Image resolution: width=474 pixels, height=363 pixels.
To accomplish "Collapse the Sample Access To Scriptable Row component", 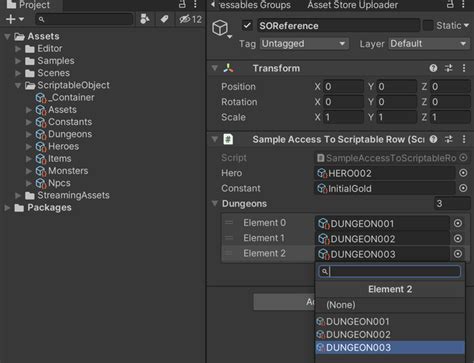I will point(215,139).
